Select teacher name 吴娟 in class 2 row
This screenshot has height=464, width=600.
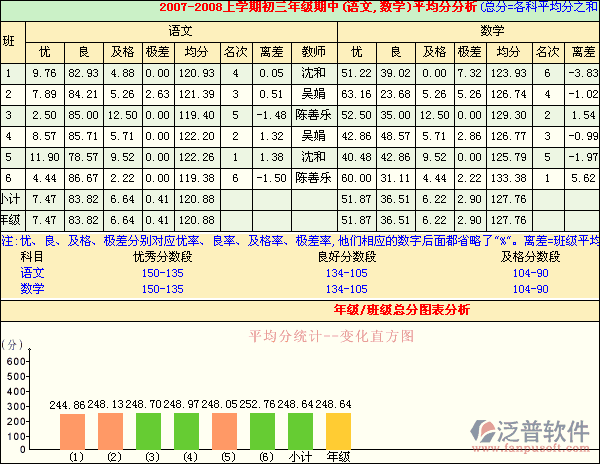coord(313,94)
